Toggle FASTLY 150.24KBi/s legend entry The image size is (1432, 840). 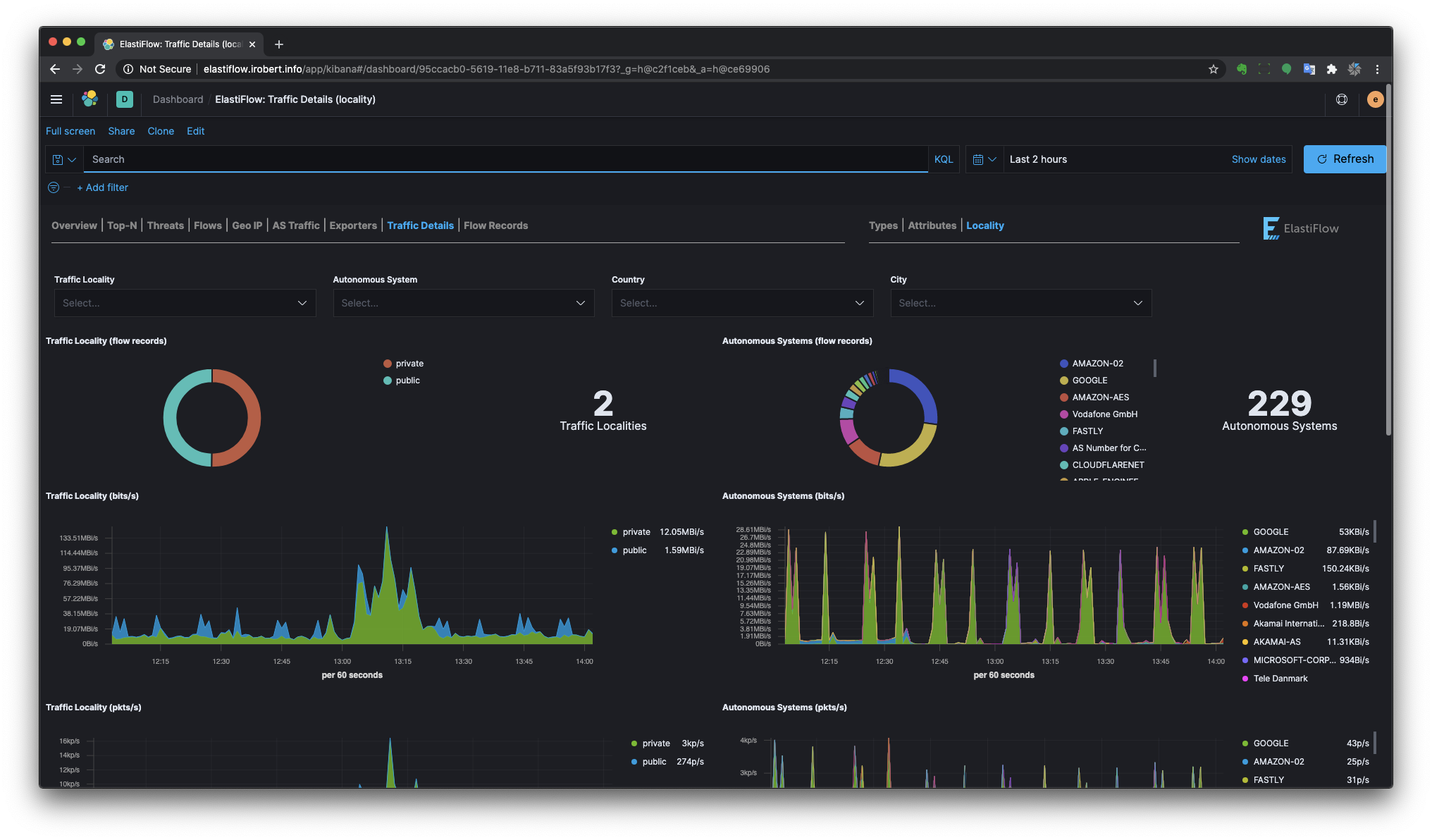point(1305,569)
